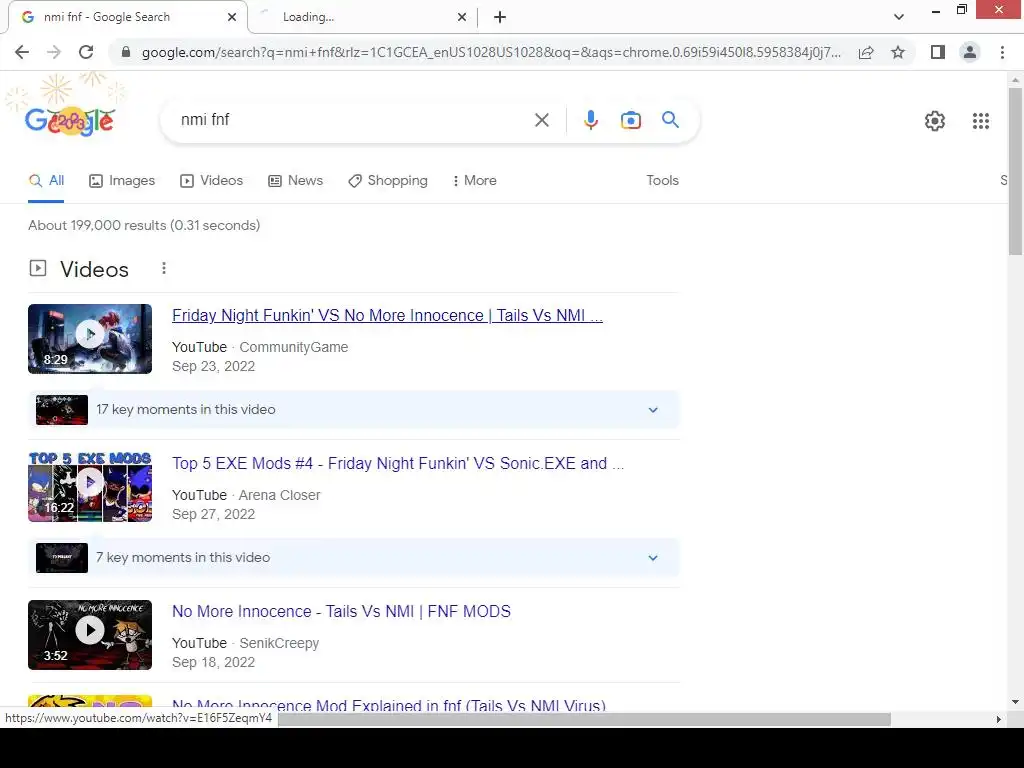Play the 8:29 video thumbnail
Viewport: 1024px width, 768px height.
90,339
